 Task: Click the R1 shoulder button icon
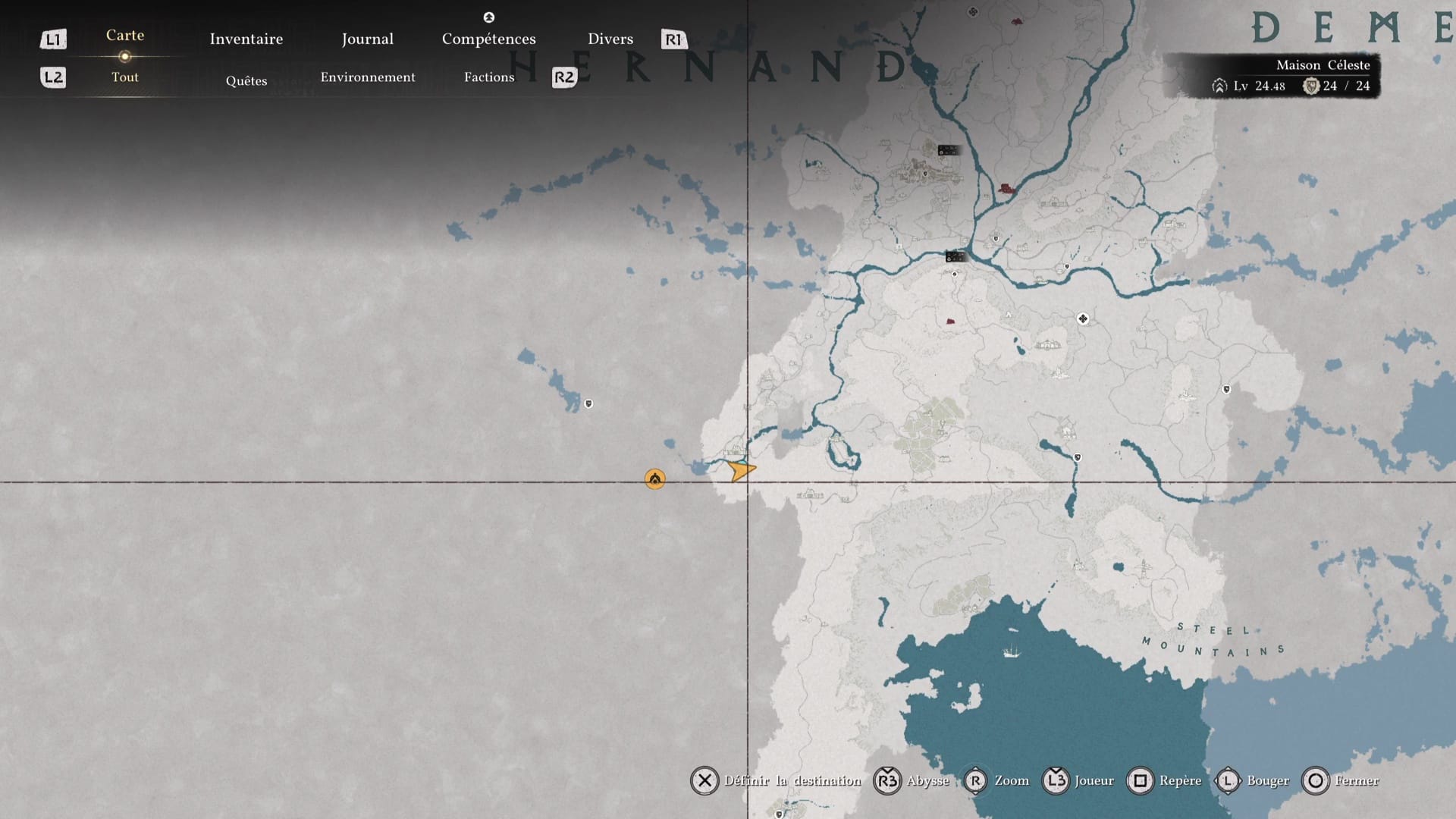[673, 39]
